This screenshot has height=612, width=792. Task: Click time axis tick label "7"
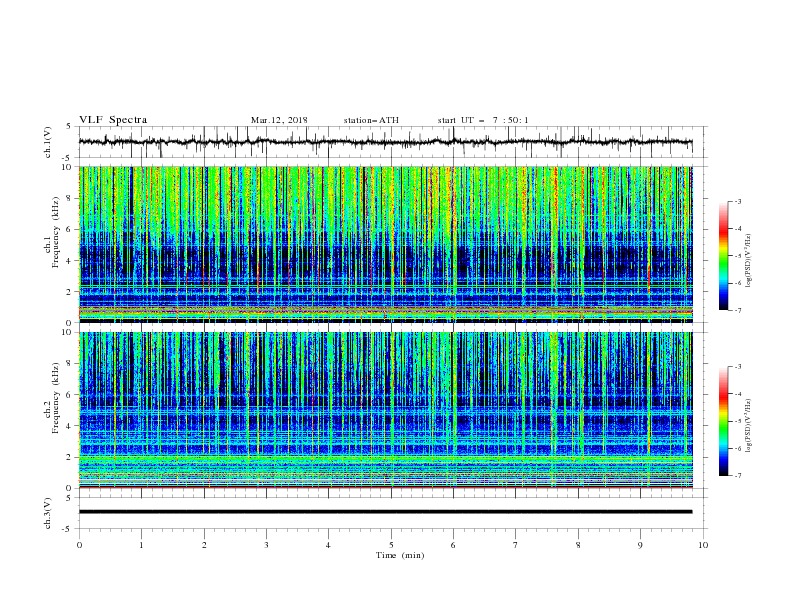click(516, 545)
